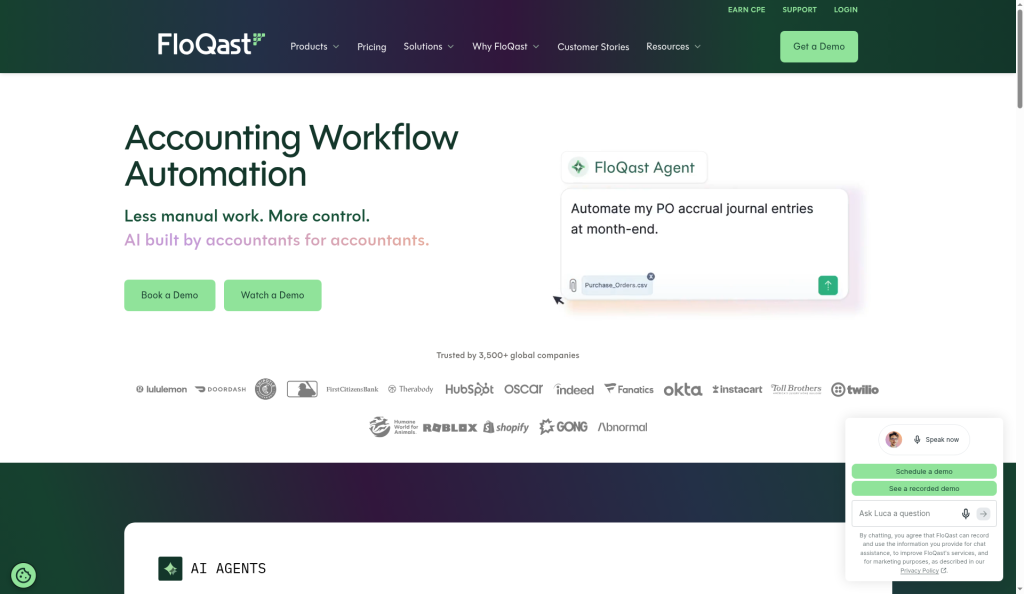Click the paperclip attachment icon
This screenshot has height=594, width=1024.
(573, 285)
